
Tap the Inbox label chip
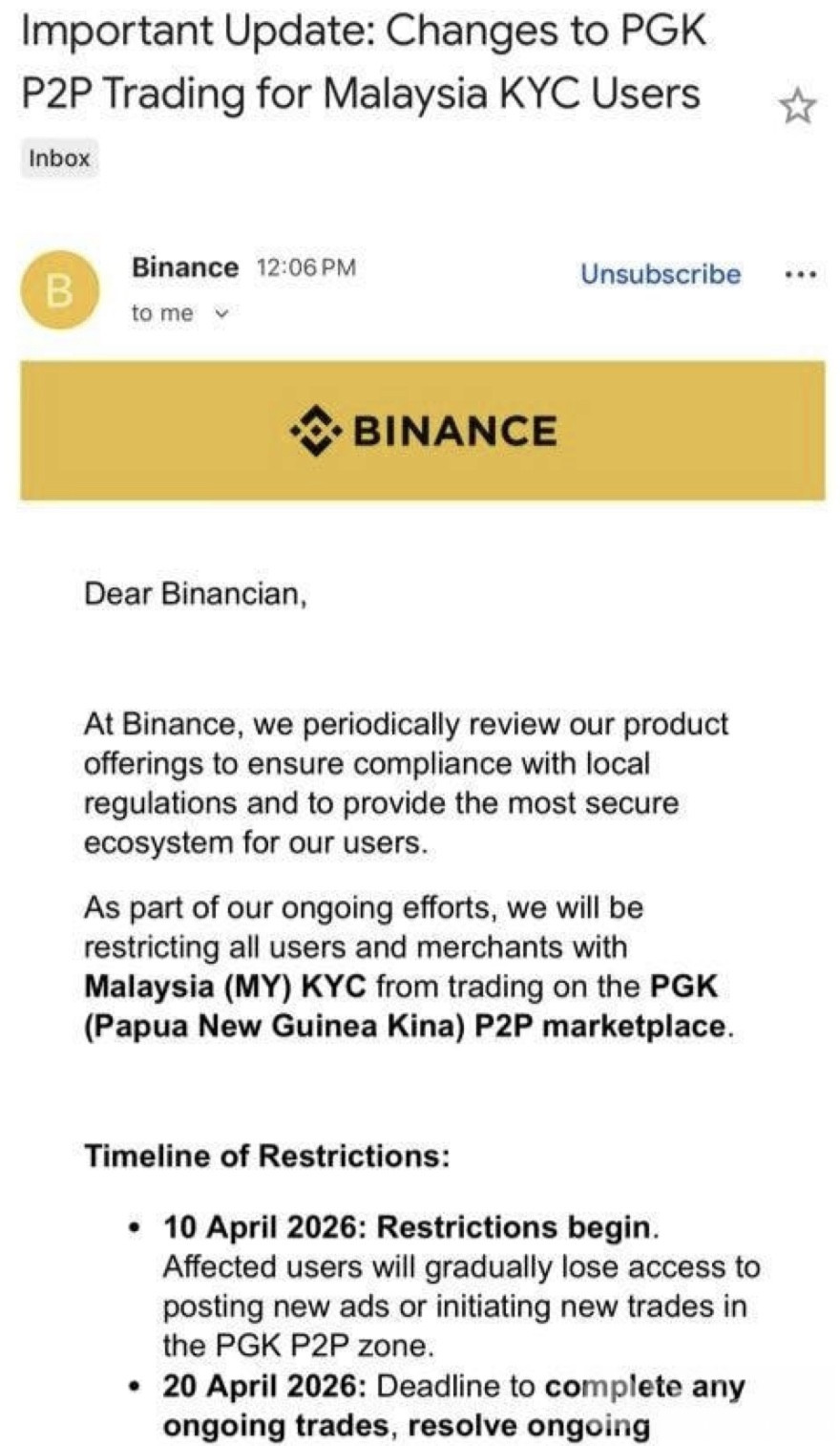[59, 159]
